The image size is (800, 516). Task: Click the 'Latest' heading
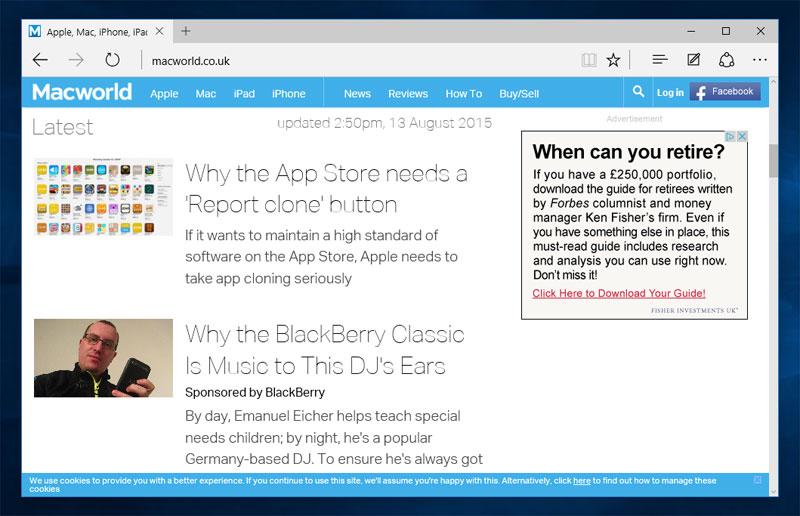62,127
